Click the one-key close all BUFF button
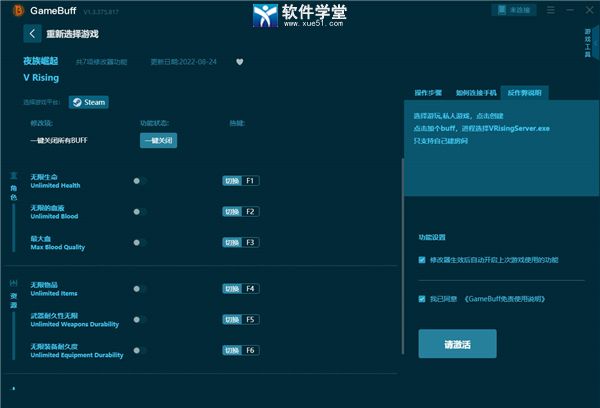The height and width of the screenshot is (408, 600). (158, 140)
